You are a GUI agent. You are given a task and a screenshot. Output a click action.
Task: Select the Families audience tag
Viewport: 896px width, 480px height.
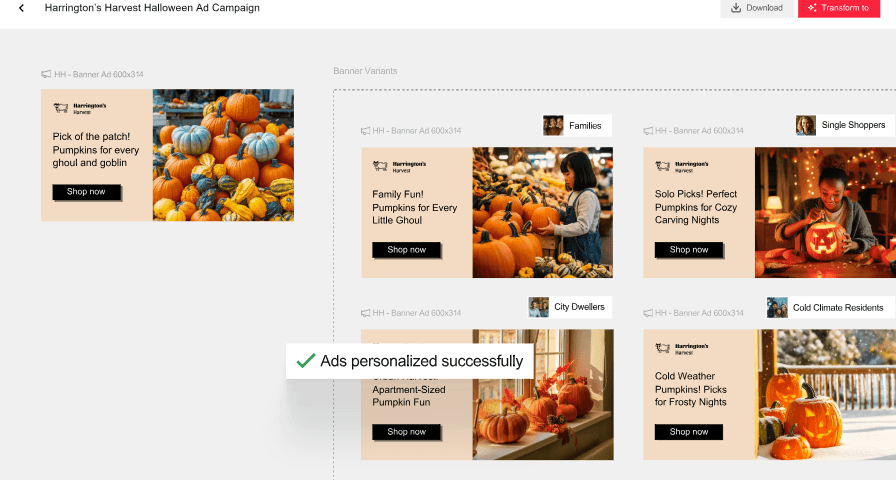tap(577, 126)
